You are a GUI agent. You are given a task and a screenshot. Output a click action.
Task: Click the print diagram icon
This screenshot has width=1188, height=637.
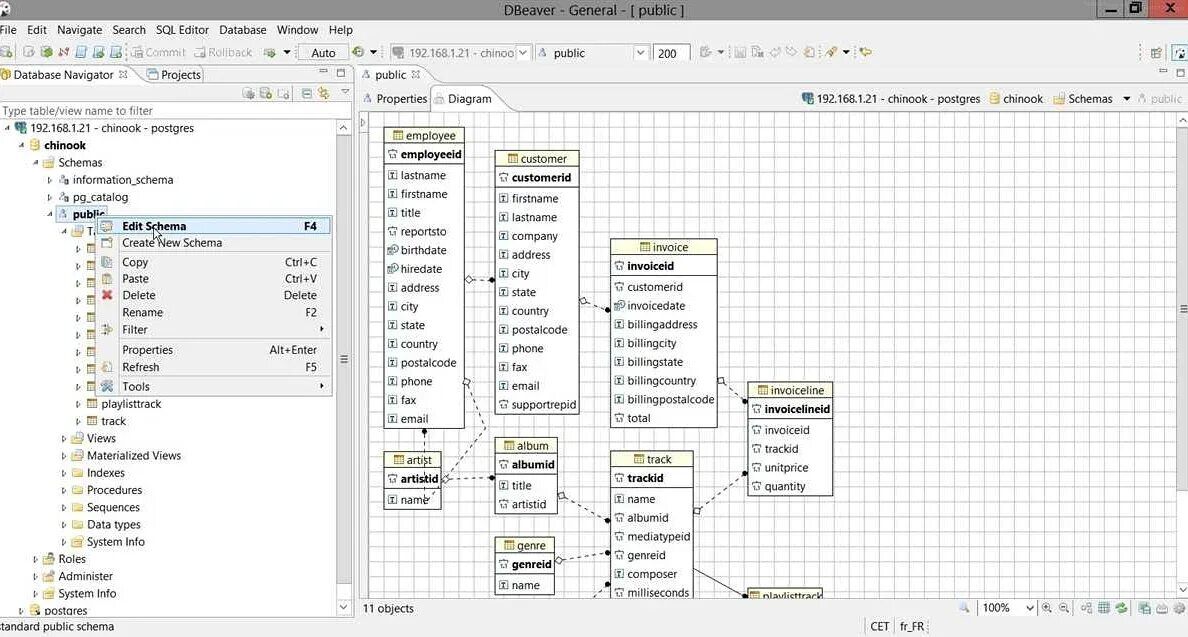(1161, 607)
